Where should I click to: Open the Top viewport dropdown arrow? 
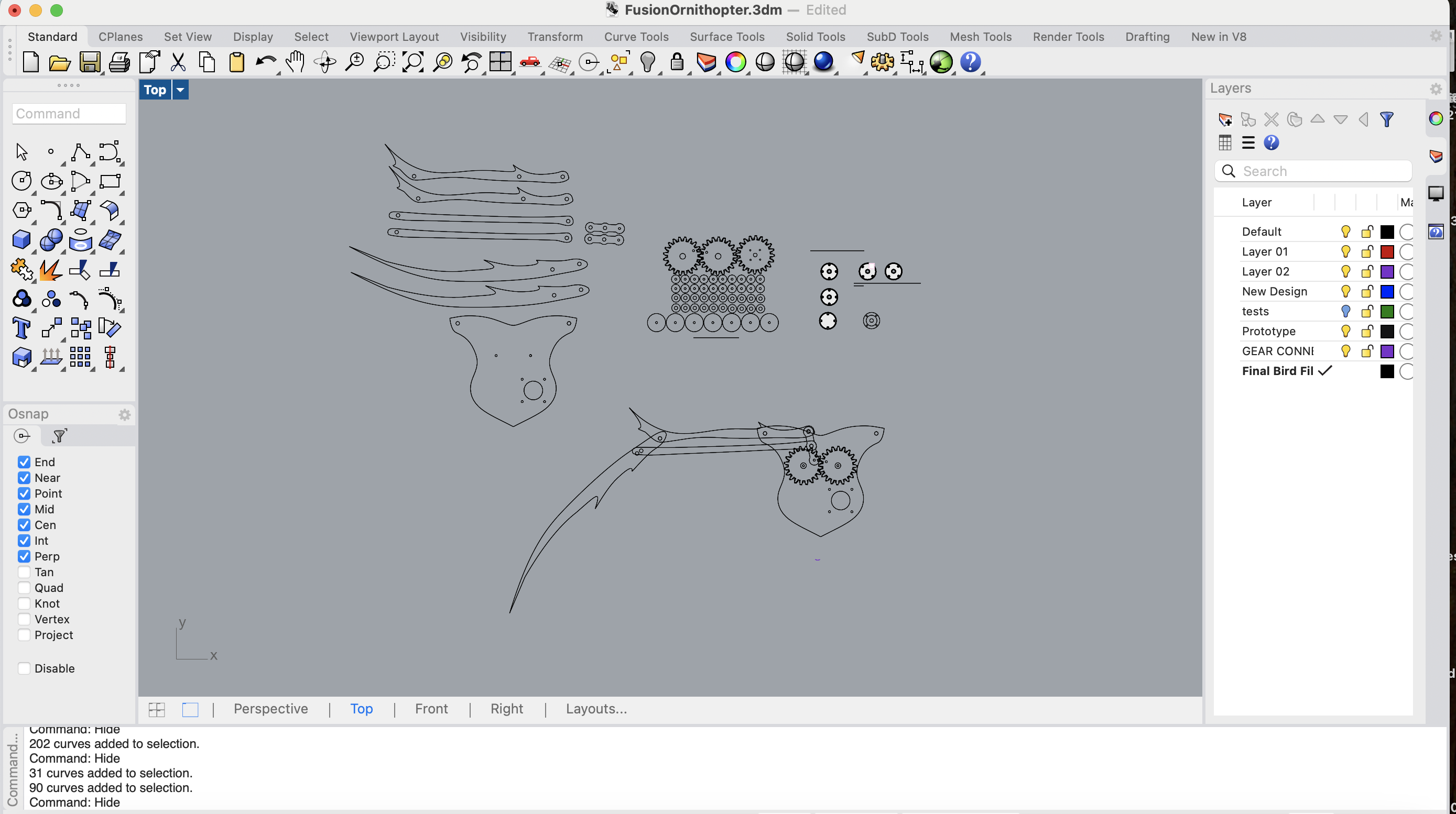pyautogui.click(x=180, y=90)
